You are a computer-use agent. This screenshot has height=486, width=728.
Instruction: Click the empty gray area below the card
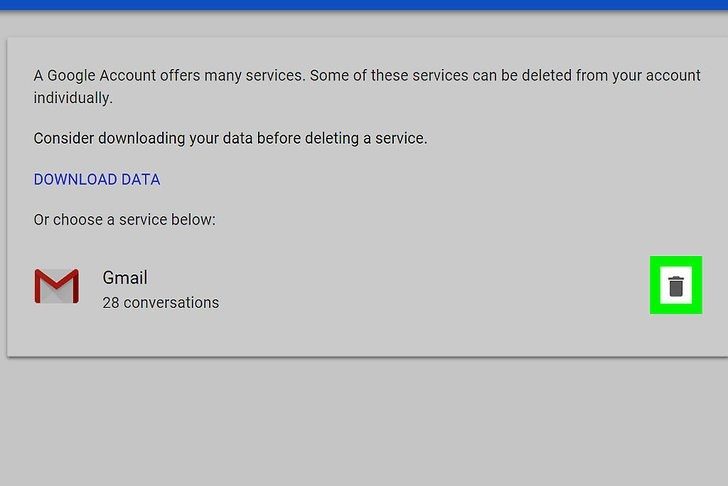pyautogui.click(x=364, y=420)
